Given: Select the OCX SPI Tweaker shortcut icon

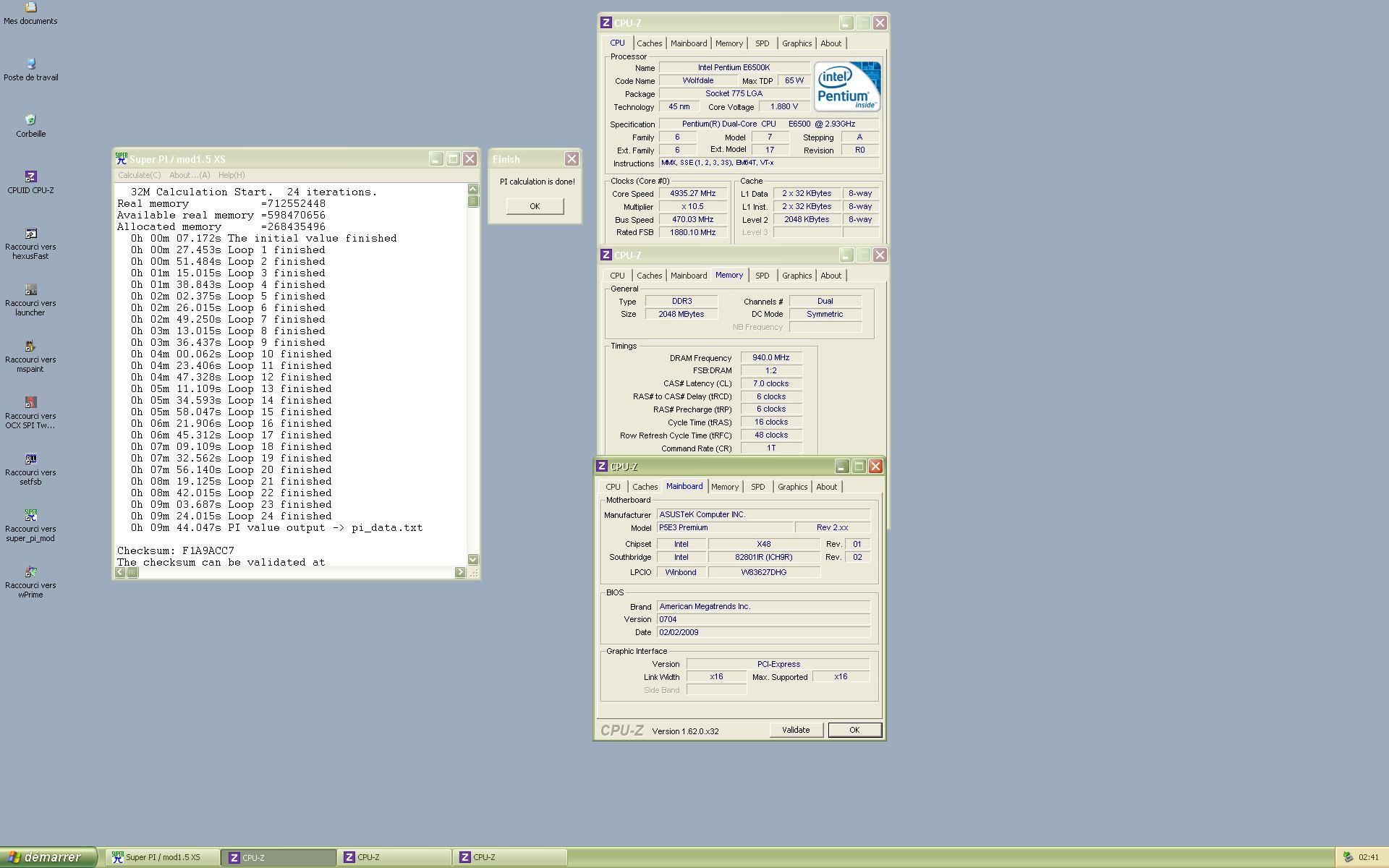Looking at the screenshot, I should (x=30, y=402).
